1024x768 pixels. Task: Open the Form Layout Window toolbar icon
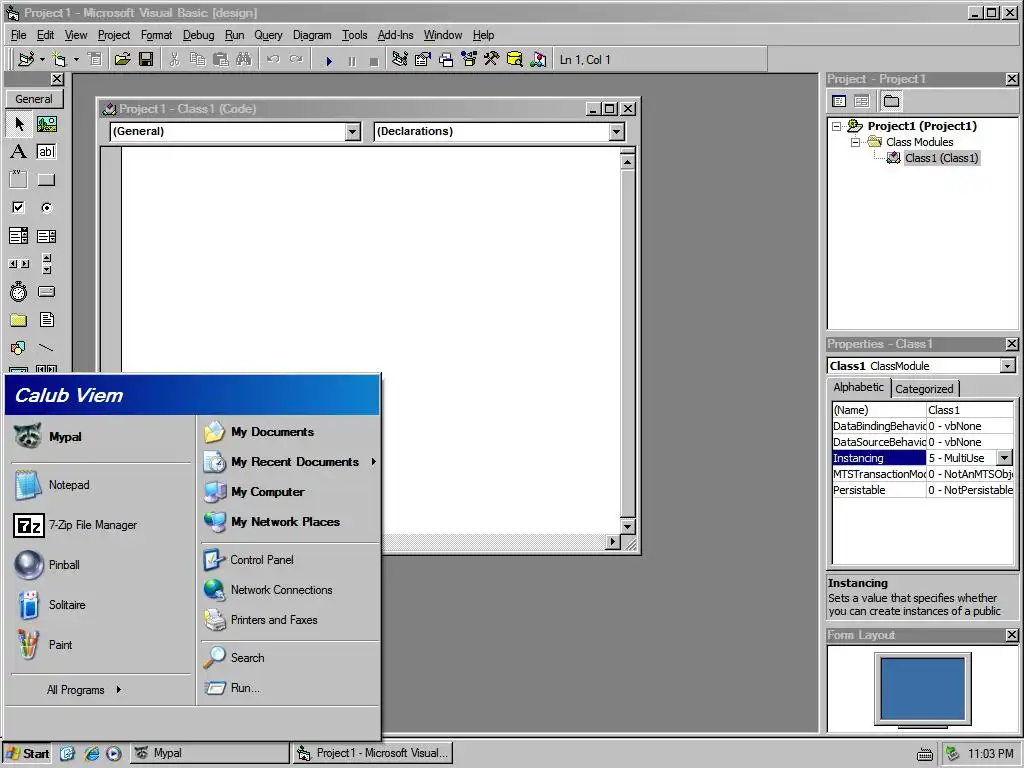(446, 60)
